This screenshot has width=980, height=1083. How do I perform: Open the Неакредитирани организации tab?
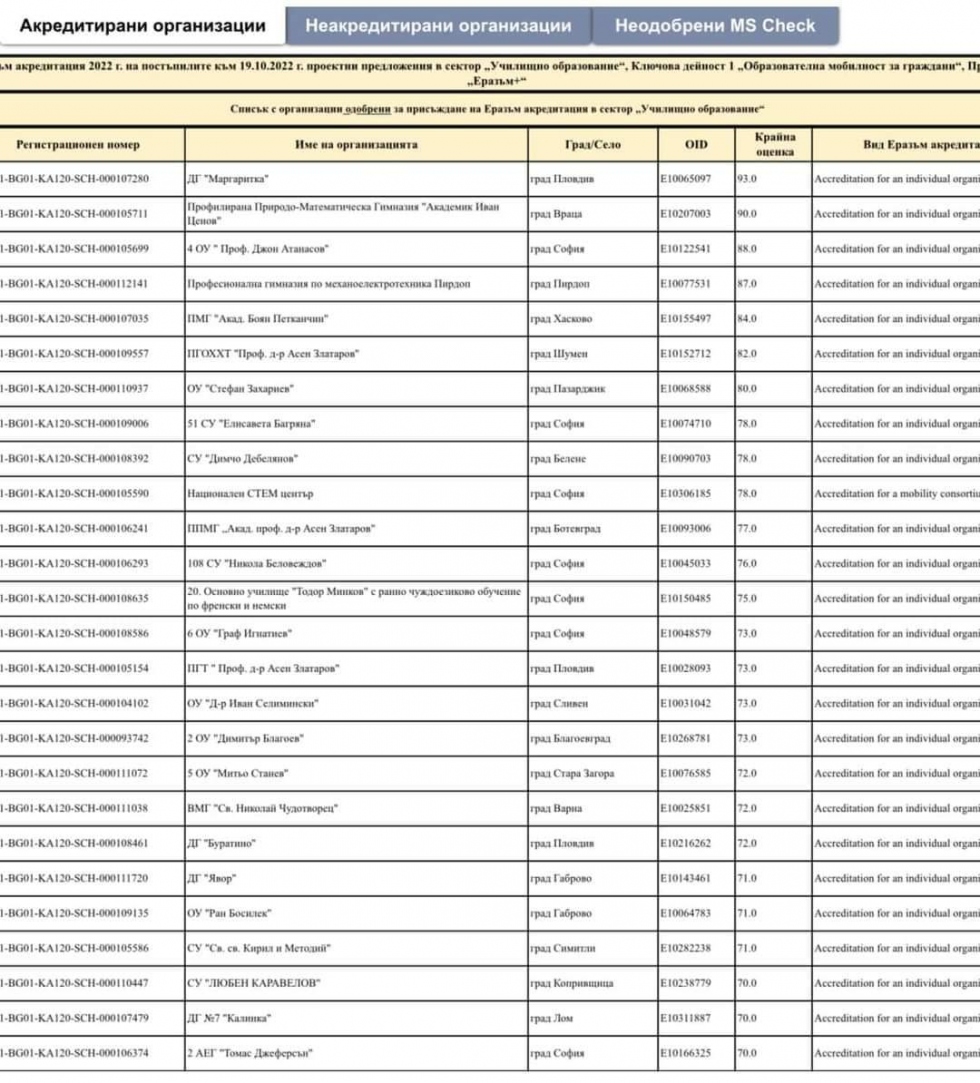pyautogui.click(x=439, y=26)
